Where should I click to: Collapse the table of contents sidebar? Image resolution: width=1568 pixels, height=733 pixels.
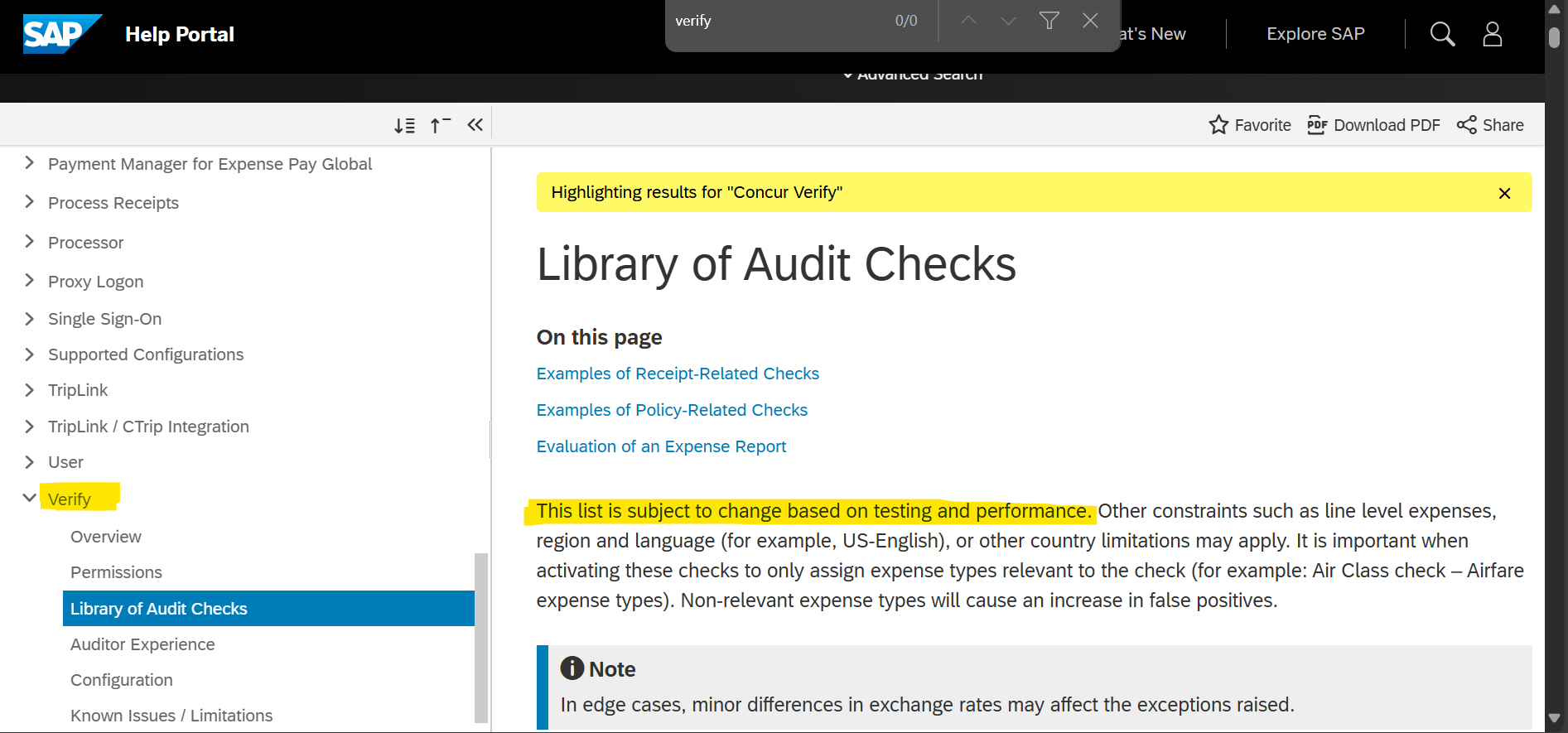(475, 125)
